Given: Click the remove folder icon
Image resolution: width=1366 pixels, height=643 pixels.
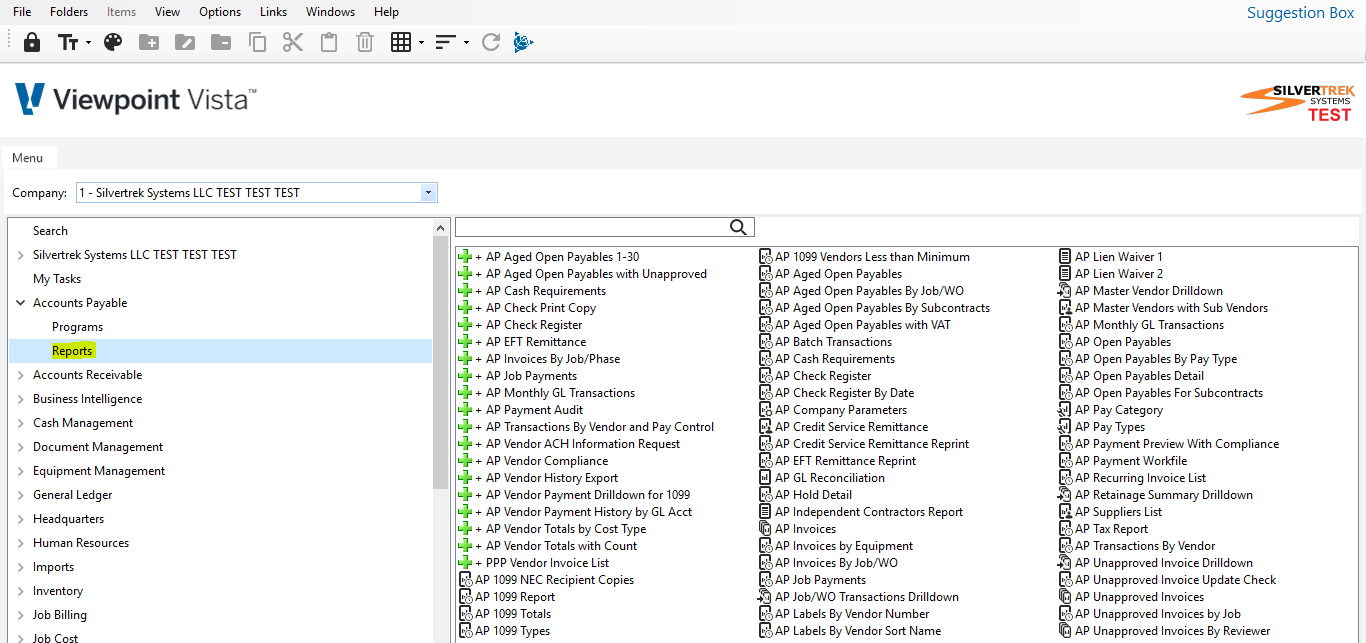Looking at the screenshot, I should [221, 42].
